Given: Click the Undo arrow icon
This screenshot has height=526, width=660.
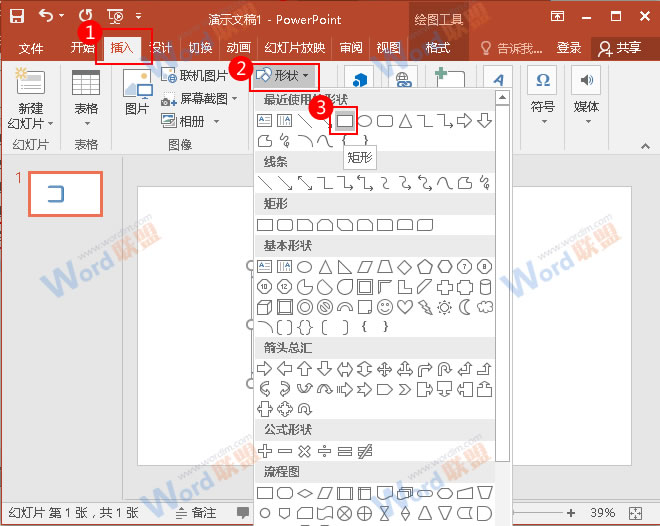Looking at the screenshot, I should (x=46, y=16).
